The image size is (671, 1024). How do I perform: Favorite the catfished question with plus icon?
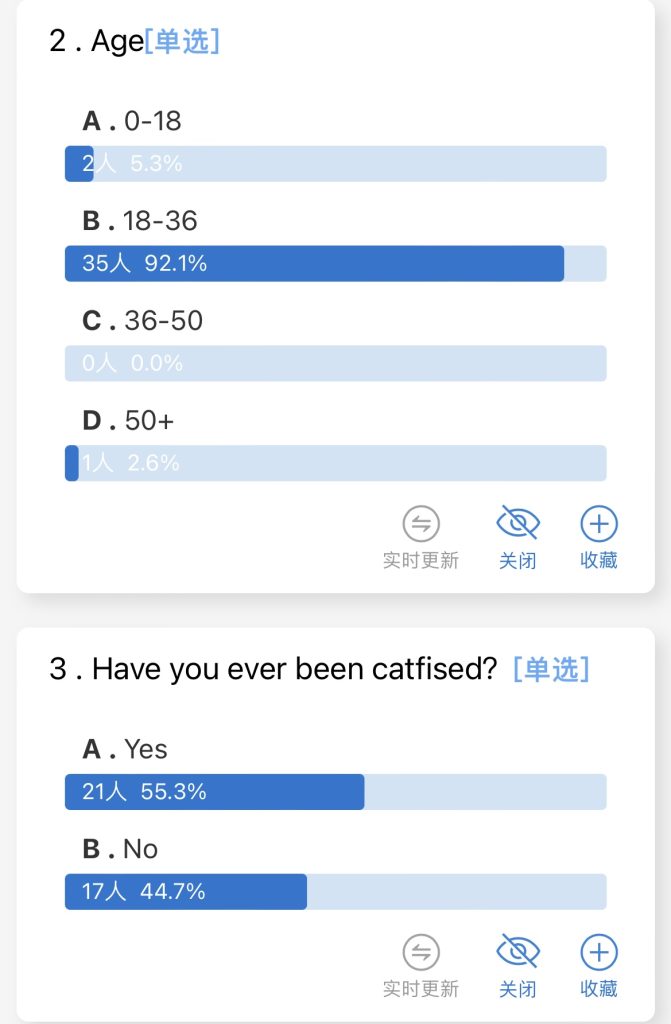click(598, 952)
